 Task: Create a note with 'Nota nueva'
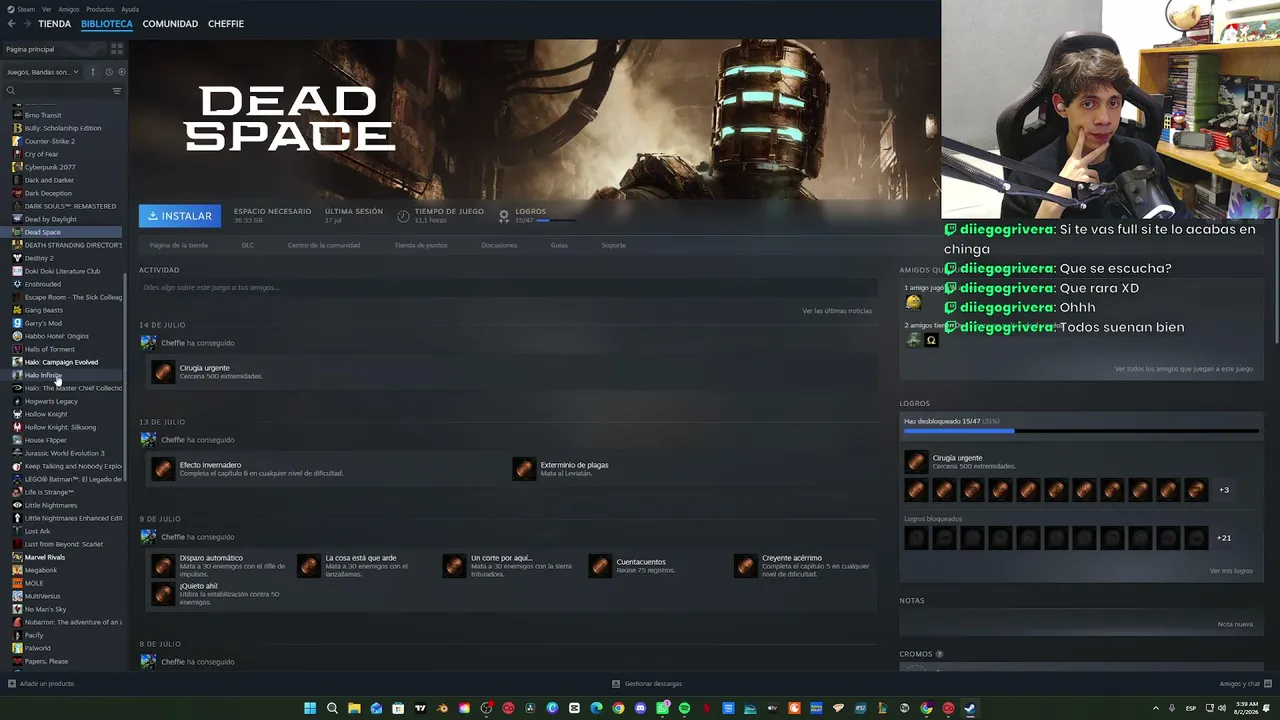1235,624
